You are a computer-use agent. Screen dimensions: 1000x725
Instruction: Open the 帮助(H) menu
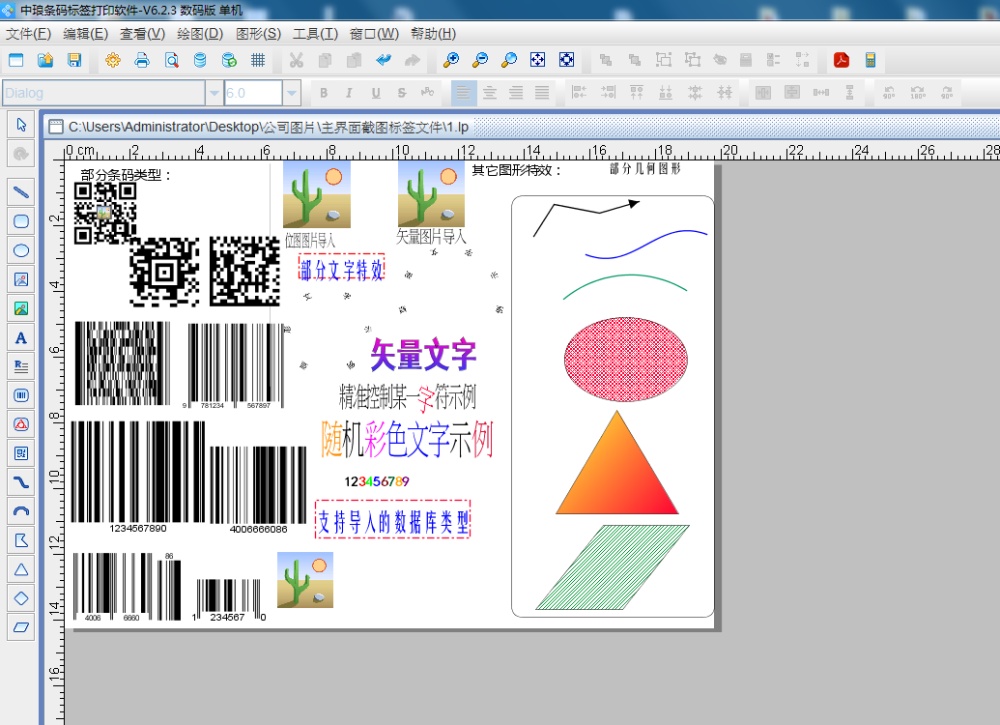pos(433,33)
